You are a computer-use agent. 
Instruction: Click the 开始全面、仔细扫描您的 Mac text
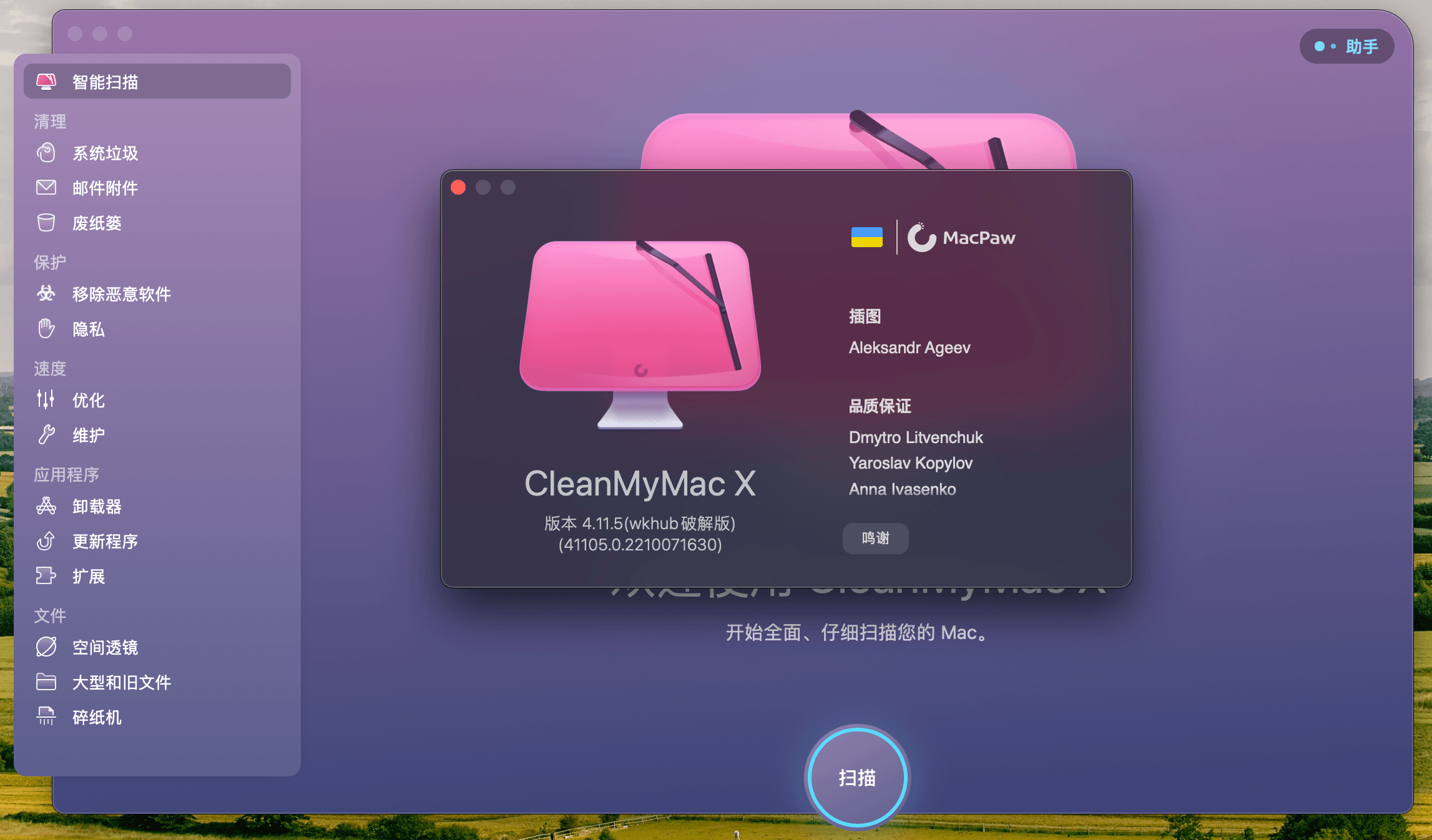pos(858,633)
